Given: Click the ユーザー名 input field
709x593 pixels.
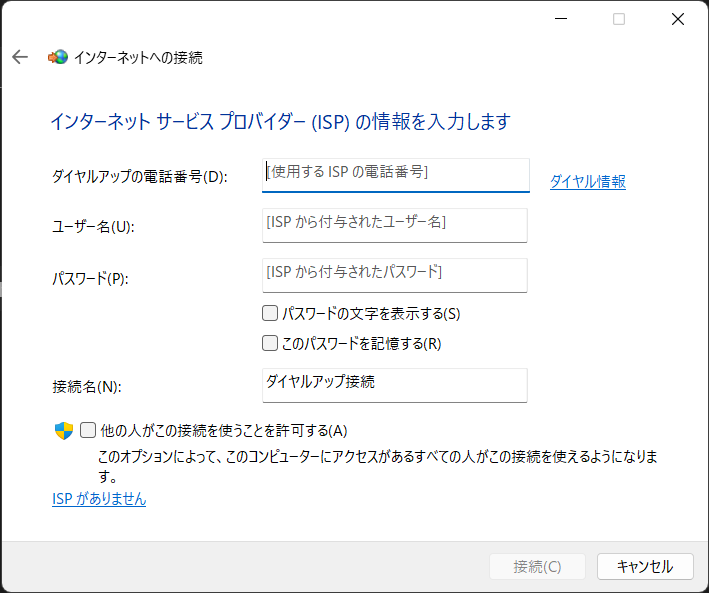Looking at the screenshot, I should pyautogui.click(x=395, y=225).
